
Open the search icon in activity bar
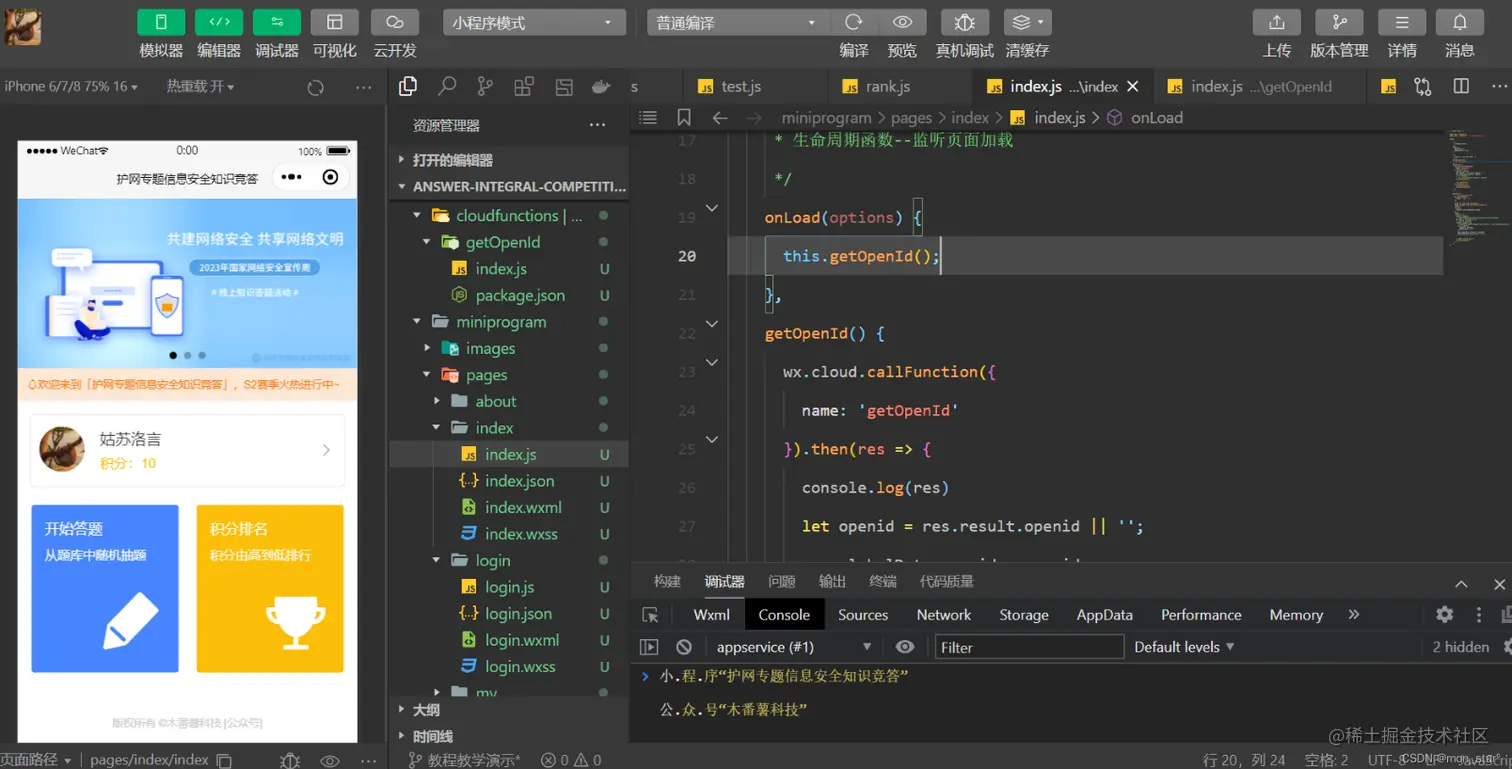coord(447,87)
